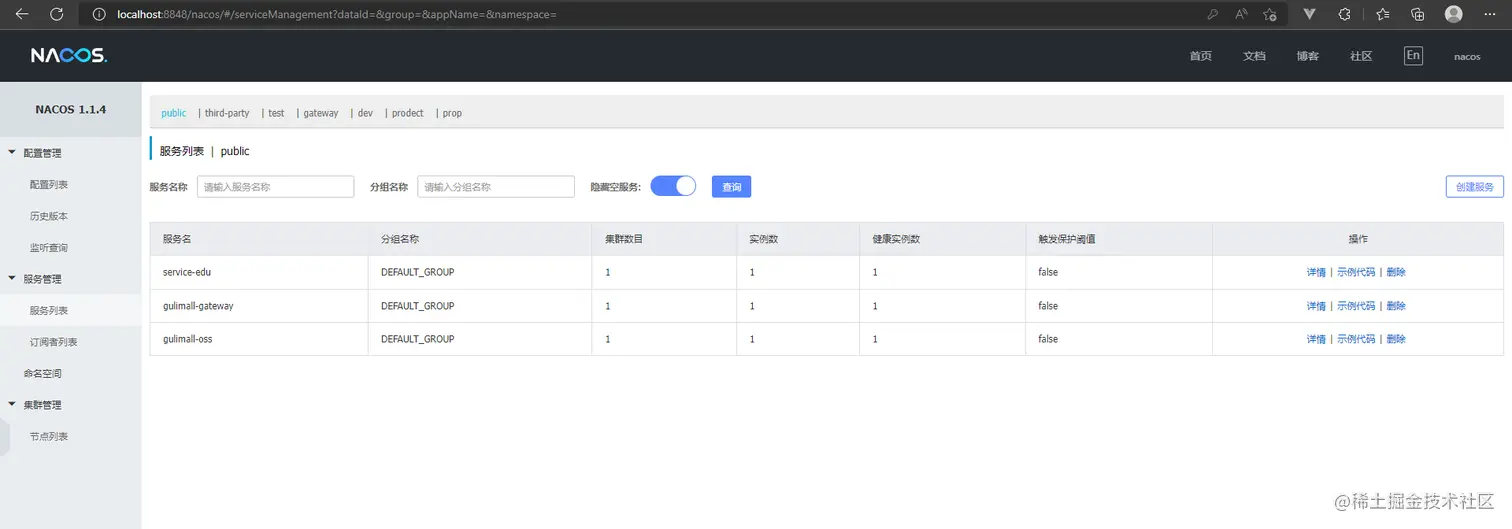Click 删除 for gulimall-oss

coord(1396,339)
